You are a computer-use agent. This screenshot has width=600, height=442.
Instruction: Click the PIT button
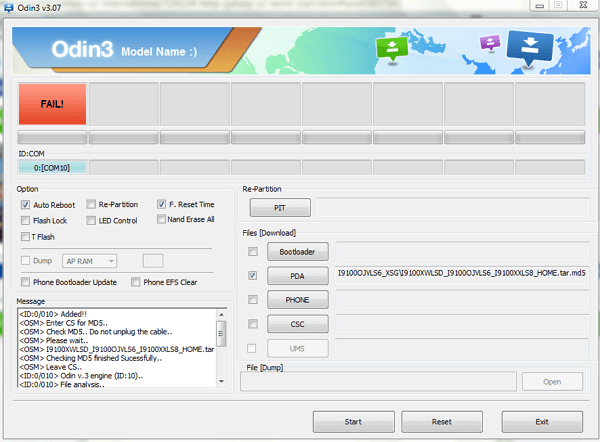coord(280,208)
